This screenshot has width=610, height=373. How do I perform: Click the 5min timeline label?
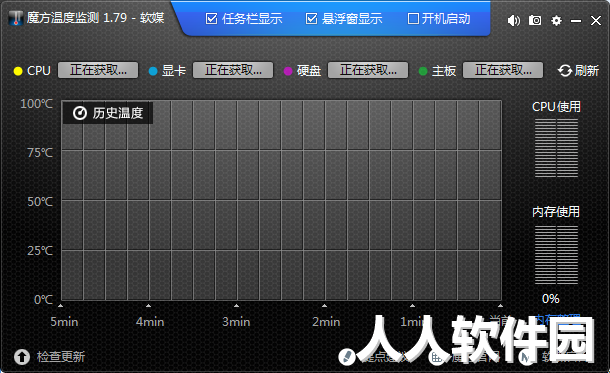click(x=64, y=322)
